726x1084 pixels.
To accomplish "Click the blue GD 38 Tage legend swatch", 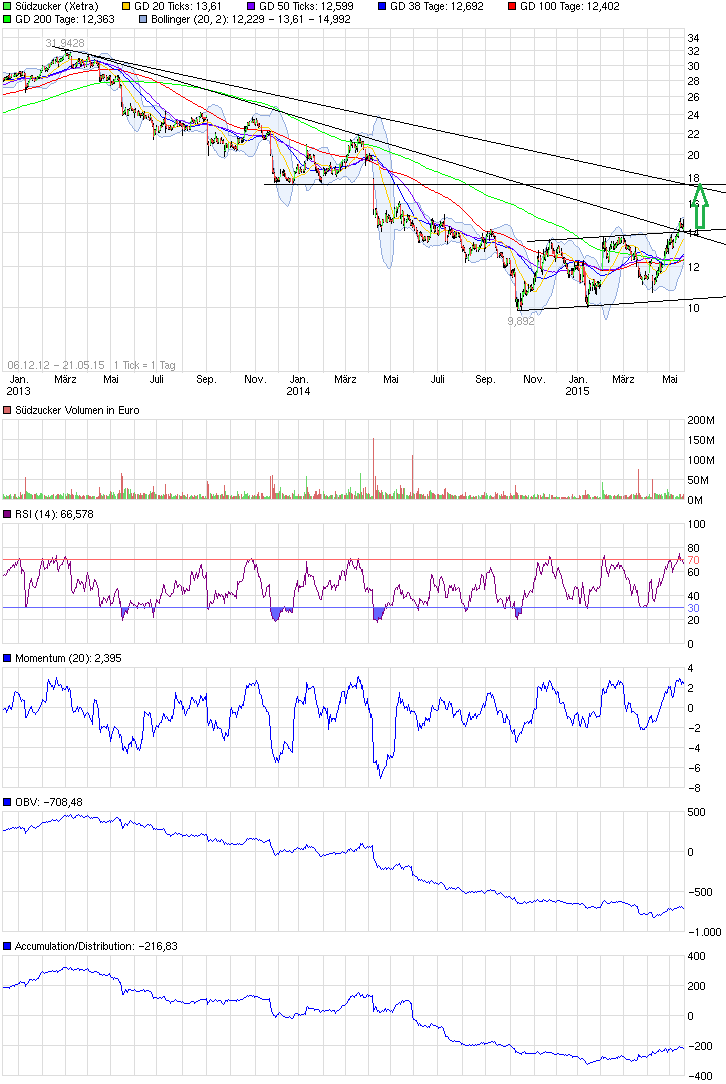I will click(x=382, y=6).
